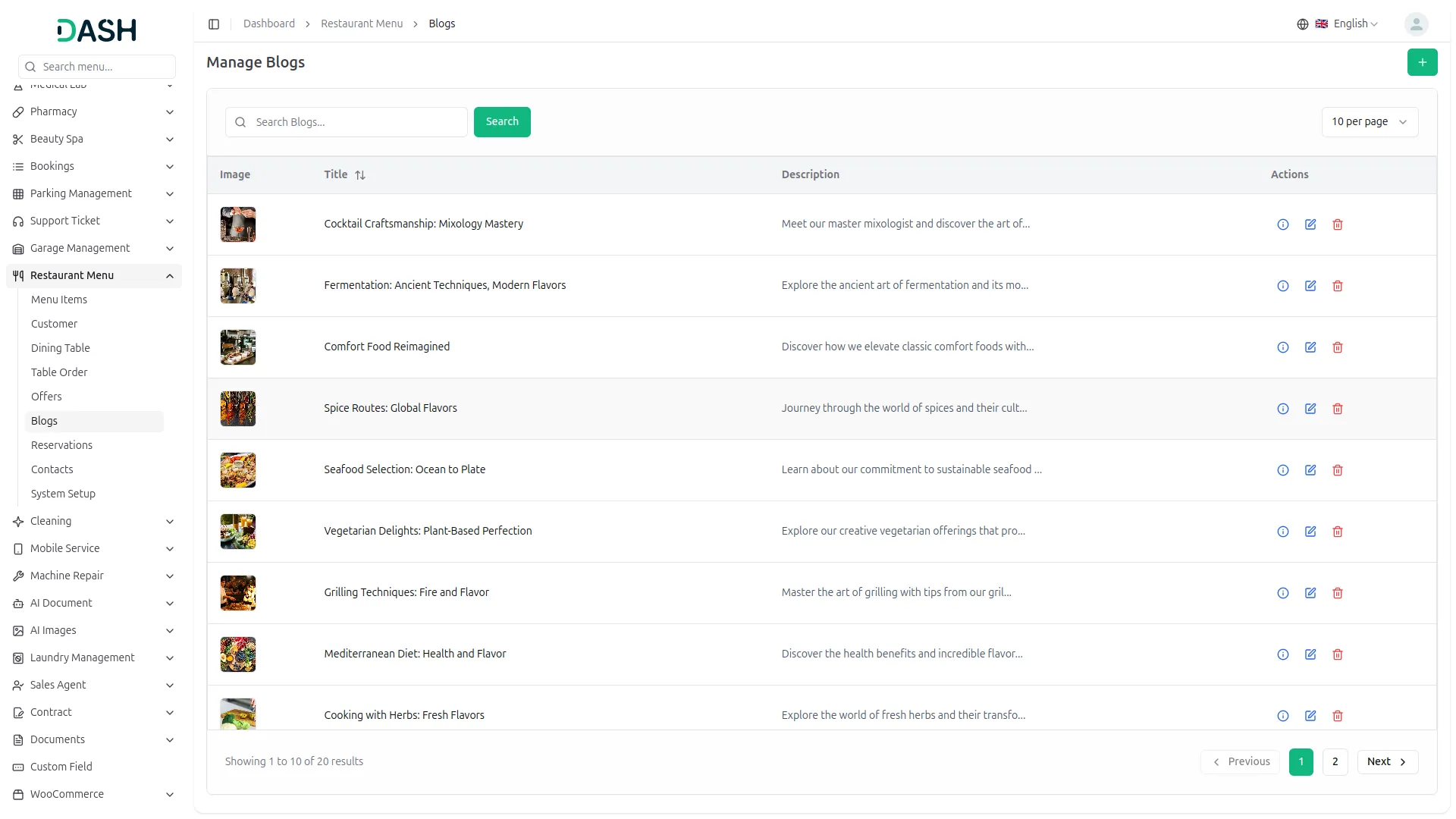Edit the Mediterranean Diet blog
1456x819 pixels.
pyautogui.click(x=1310, y=654)
